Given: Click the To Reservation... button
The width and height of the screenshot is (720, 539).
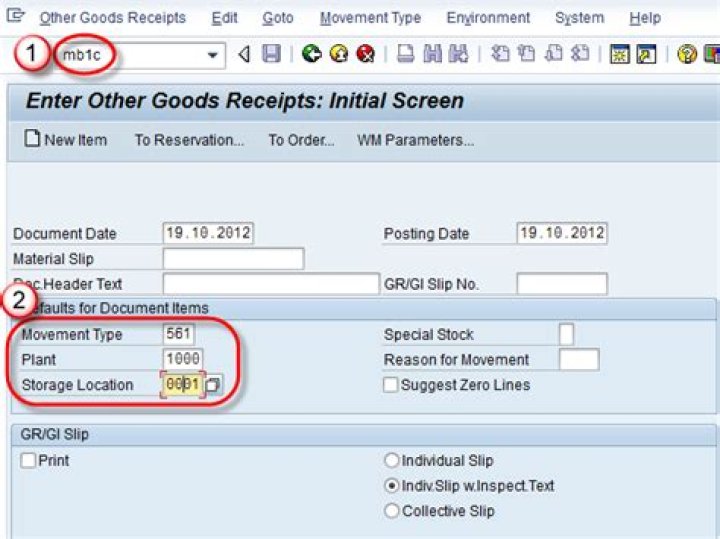Looking at the screenshot, I should click(189, 140).
